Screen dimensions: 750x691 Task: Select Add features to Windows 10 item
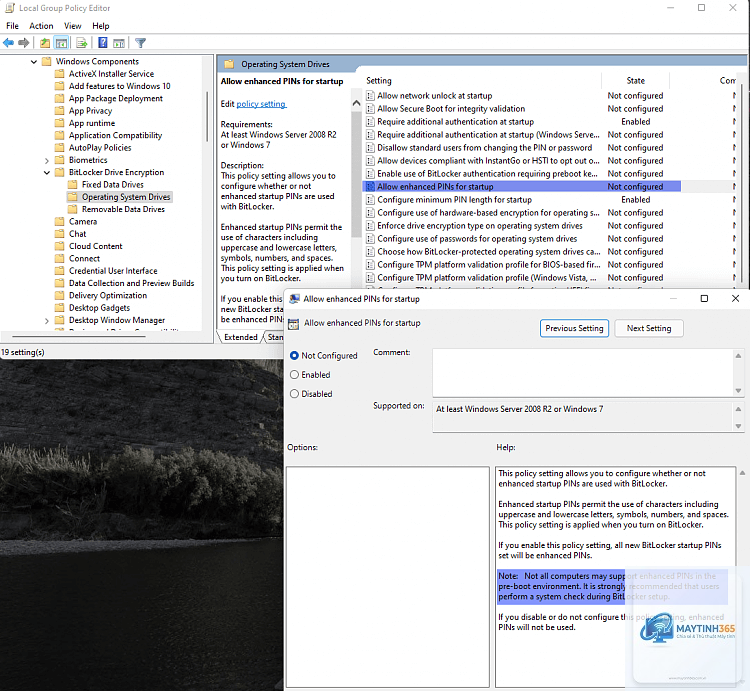(120, 86)
